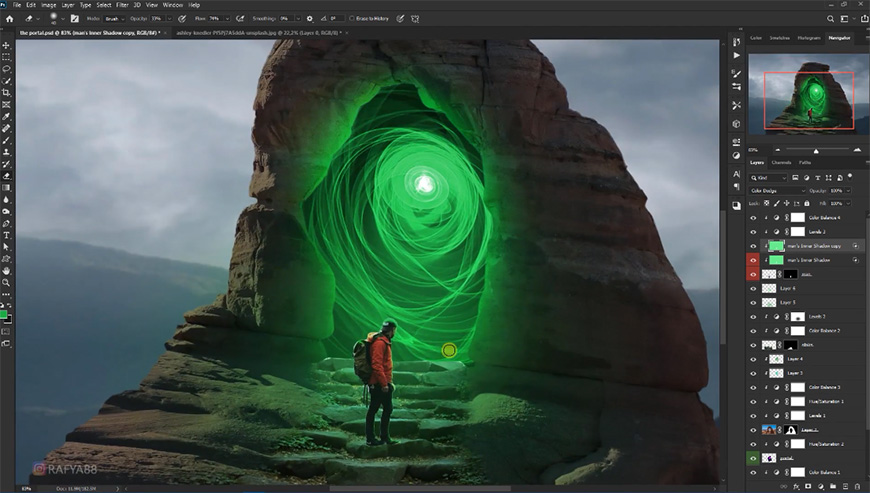Select the Zoom tool
Screen dimensions: 870x493
pos(6,283)
